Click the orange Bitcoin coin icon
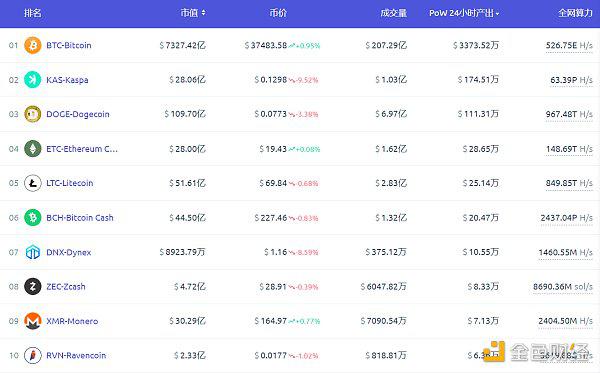The width and height of the screenshot is (600, 373). 33,45
